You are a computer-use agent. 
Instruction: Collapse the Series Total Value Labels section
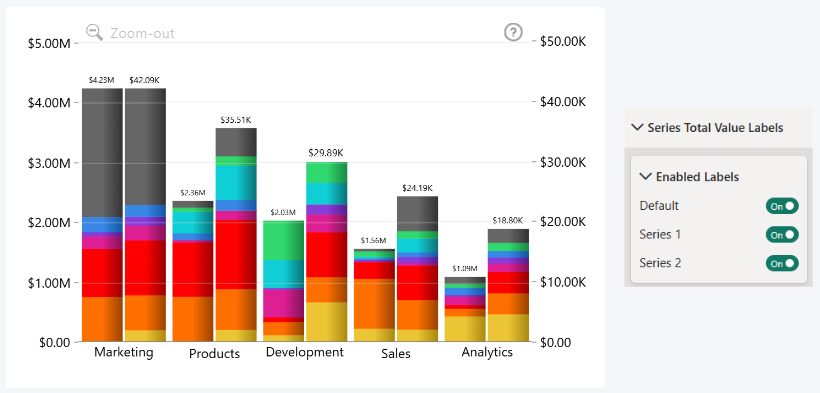click(x=637, y=127)
